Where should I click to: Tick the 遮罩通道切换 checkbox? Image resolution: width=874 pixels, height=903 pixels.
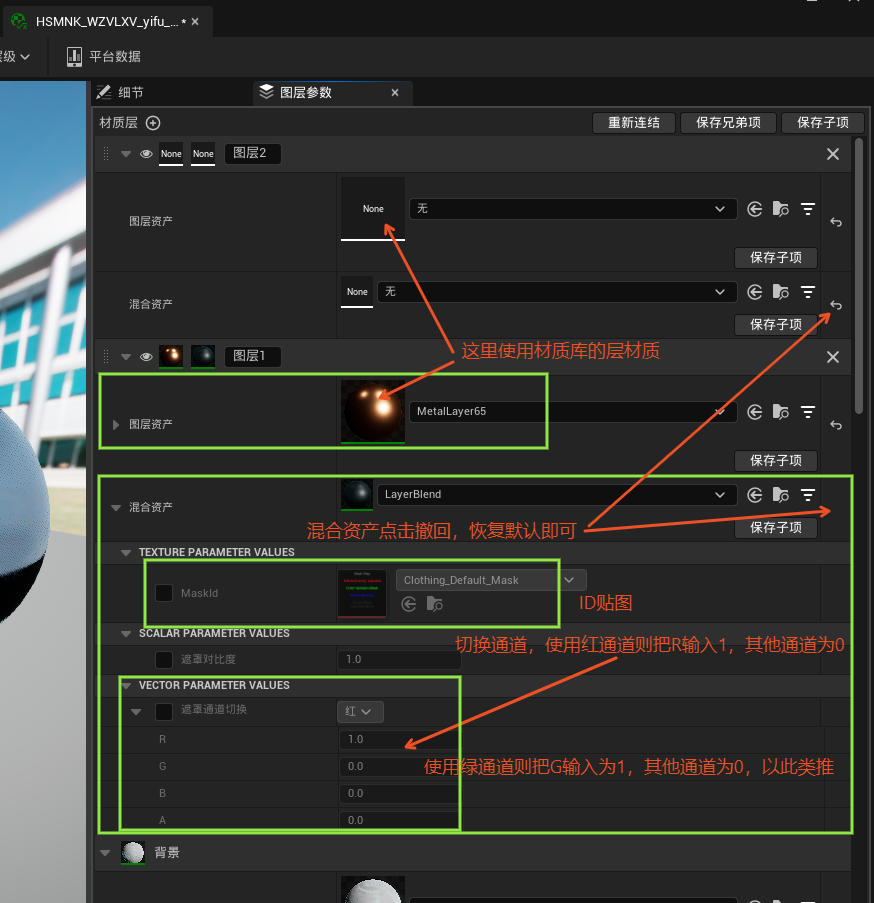(x=164, y=711)
